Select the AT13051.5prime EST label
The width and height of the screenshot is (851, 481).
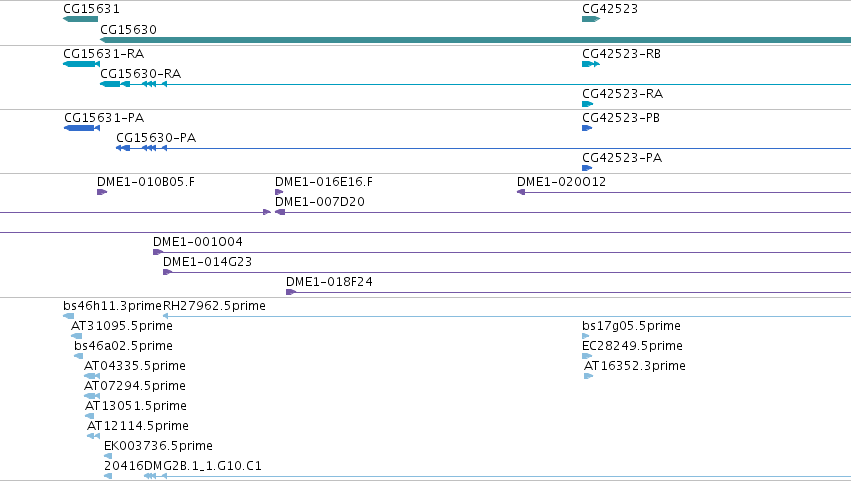click(136, 407)
